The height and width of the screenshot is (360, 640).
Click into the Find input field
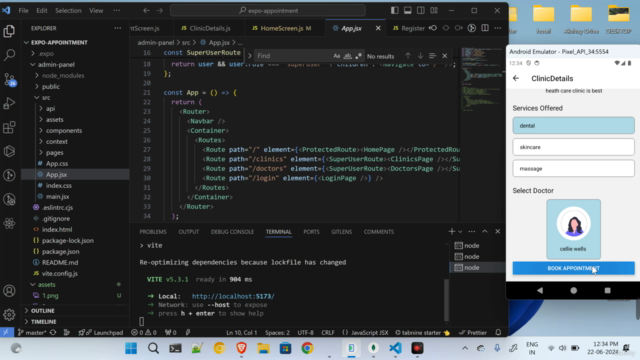292,56
